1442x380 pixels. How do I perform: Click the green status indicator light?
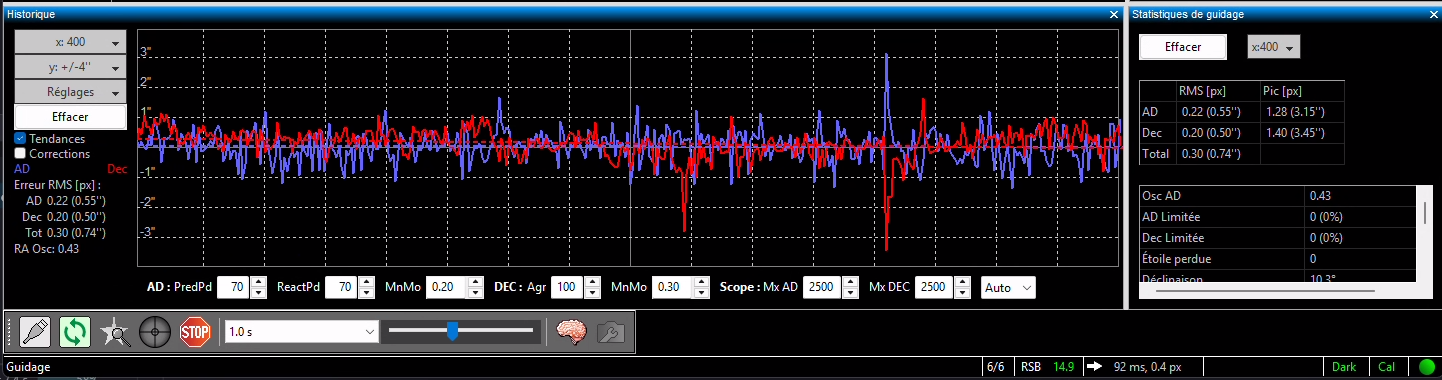click(1426, 367)
